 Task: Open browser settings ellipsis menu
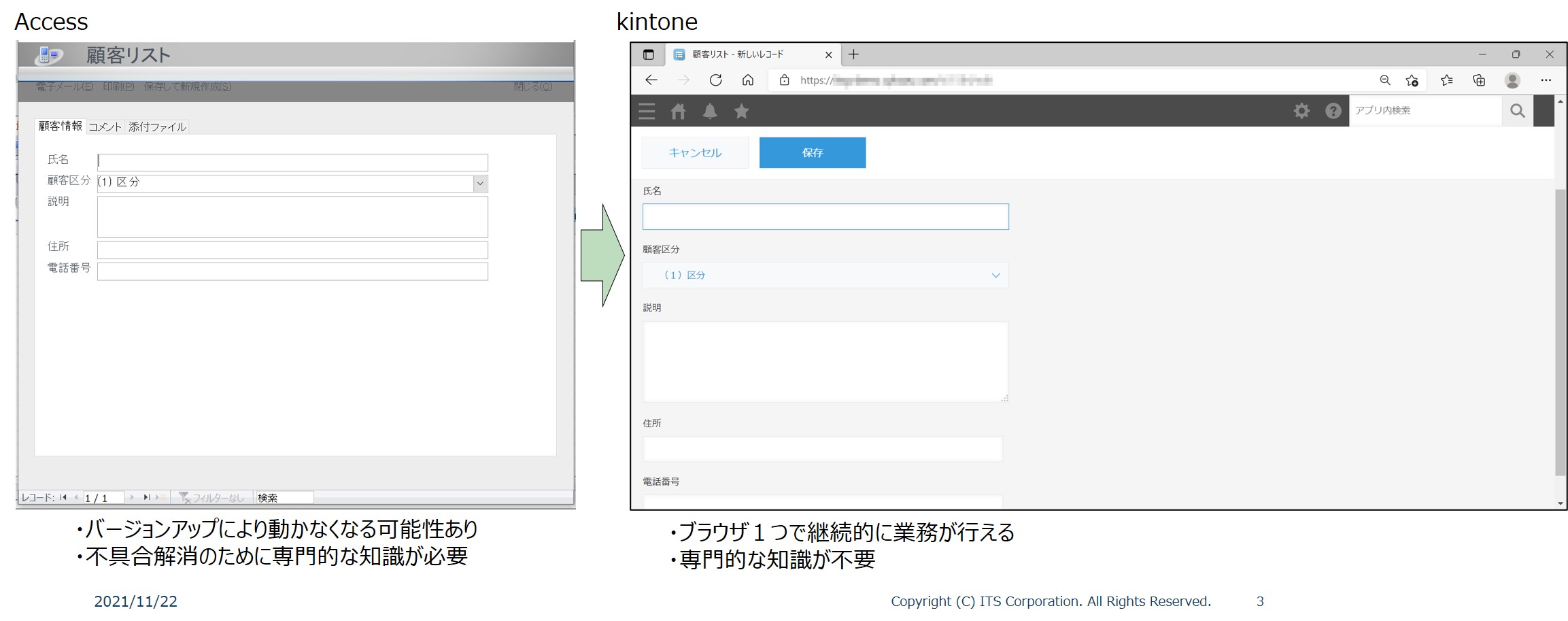click(x=1546, y=80)
